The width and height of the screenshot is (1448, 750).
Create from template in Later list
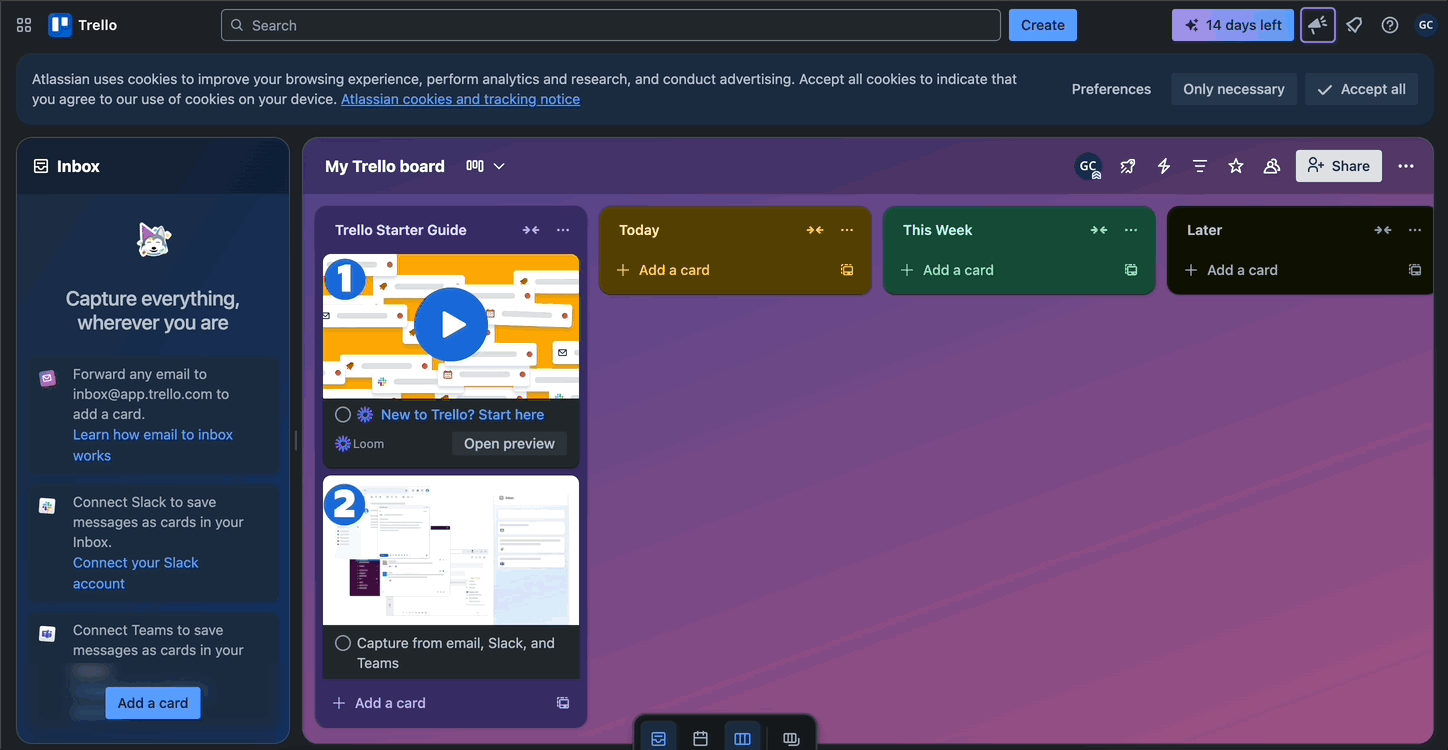[x=1415, y=270]
